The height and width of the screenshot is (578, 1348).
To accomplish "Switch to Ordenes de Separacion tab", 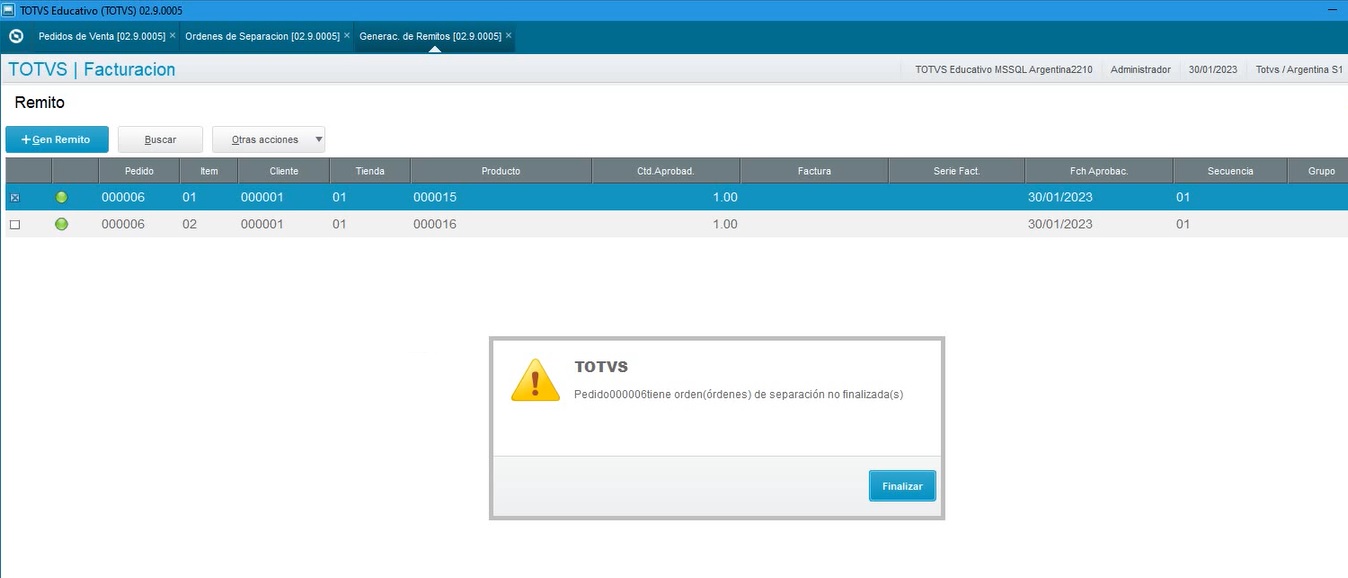I will tap(262, 36).
